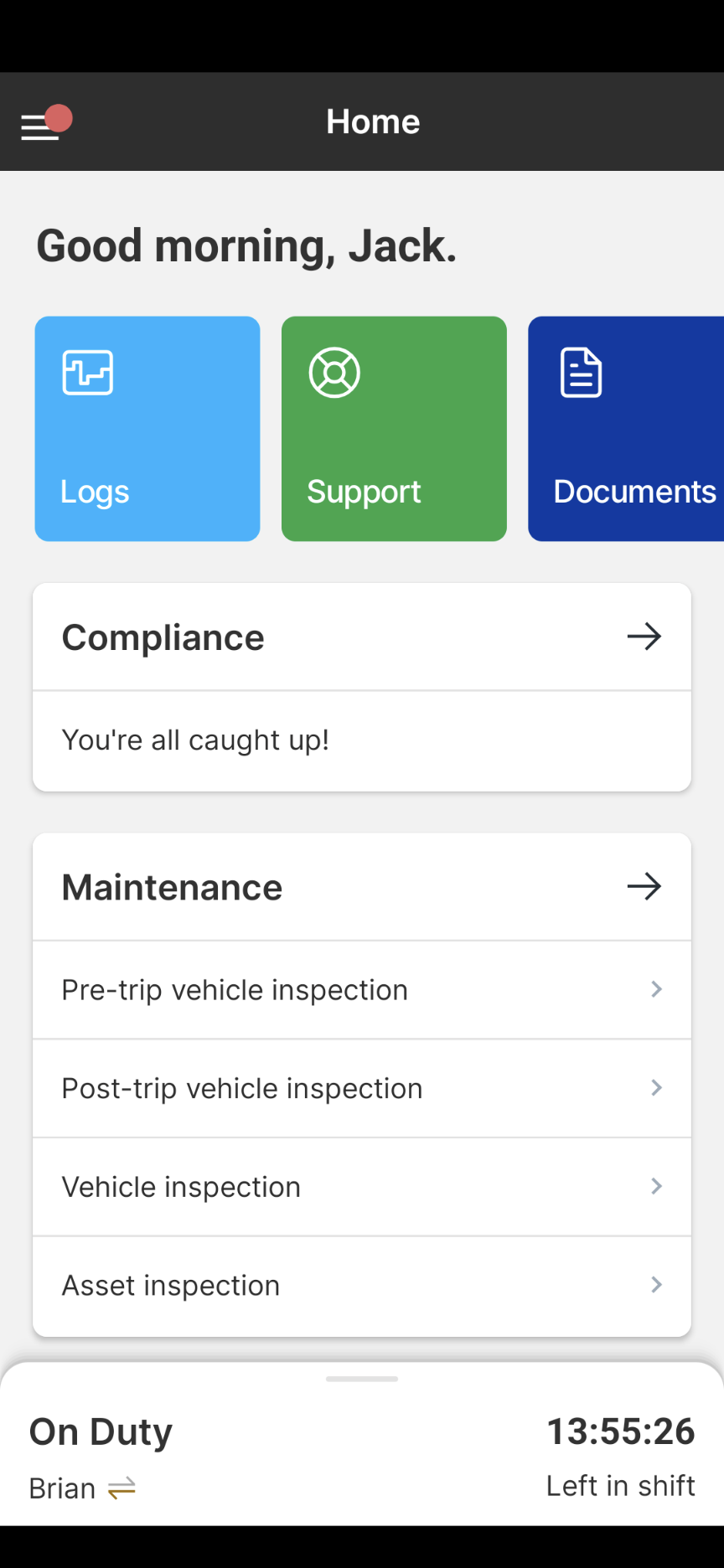Tap the Documents tile label
724x1568 pixels.
pos(634,492)
